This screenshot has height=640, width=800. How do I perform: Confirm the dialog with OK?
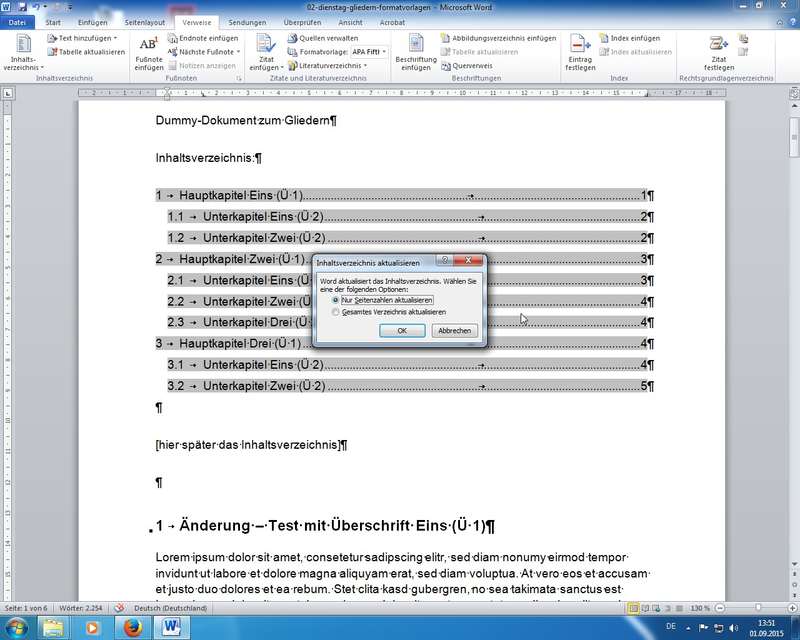coord(402,330)
